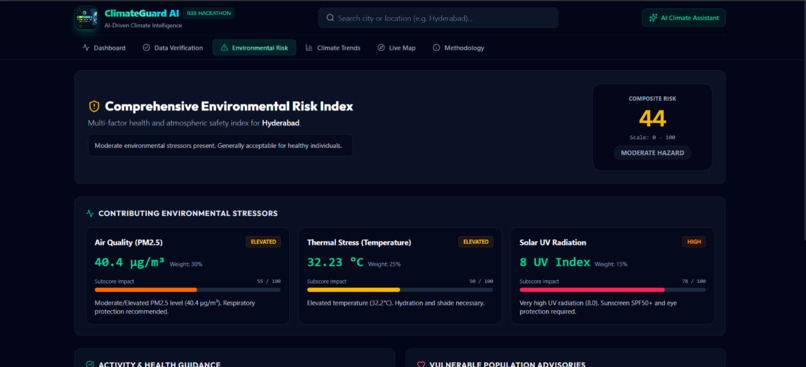Click the Scale: 0 - 100 label
Image resolution: width=806 pixels, height=367 pixels.
pos(652,138)
